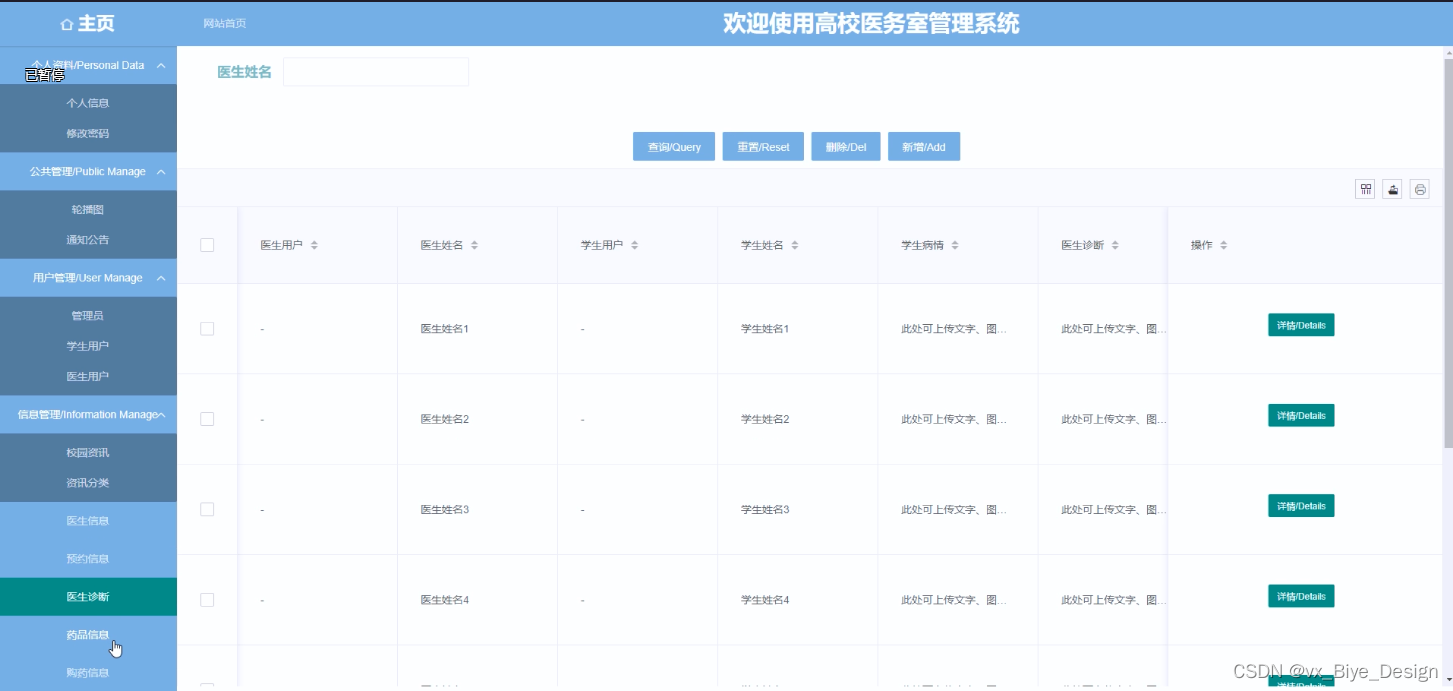Sort by 医生用户 column arrows

click(x=314, y=245)
